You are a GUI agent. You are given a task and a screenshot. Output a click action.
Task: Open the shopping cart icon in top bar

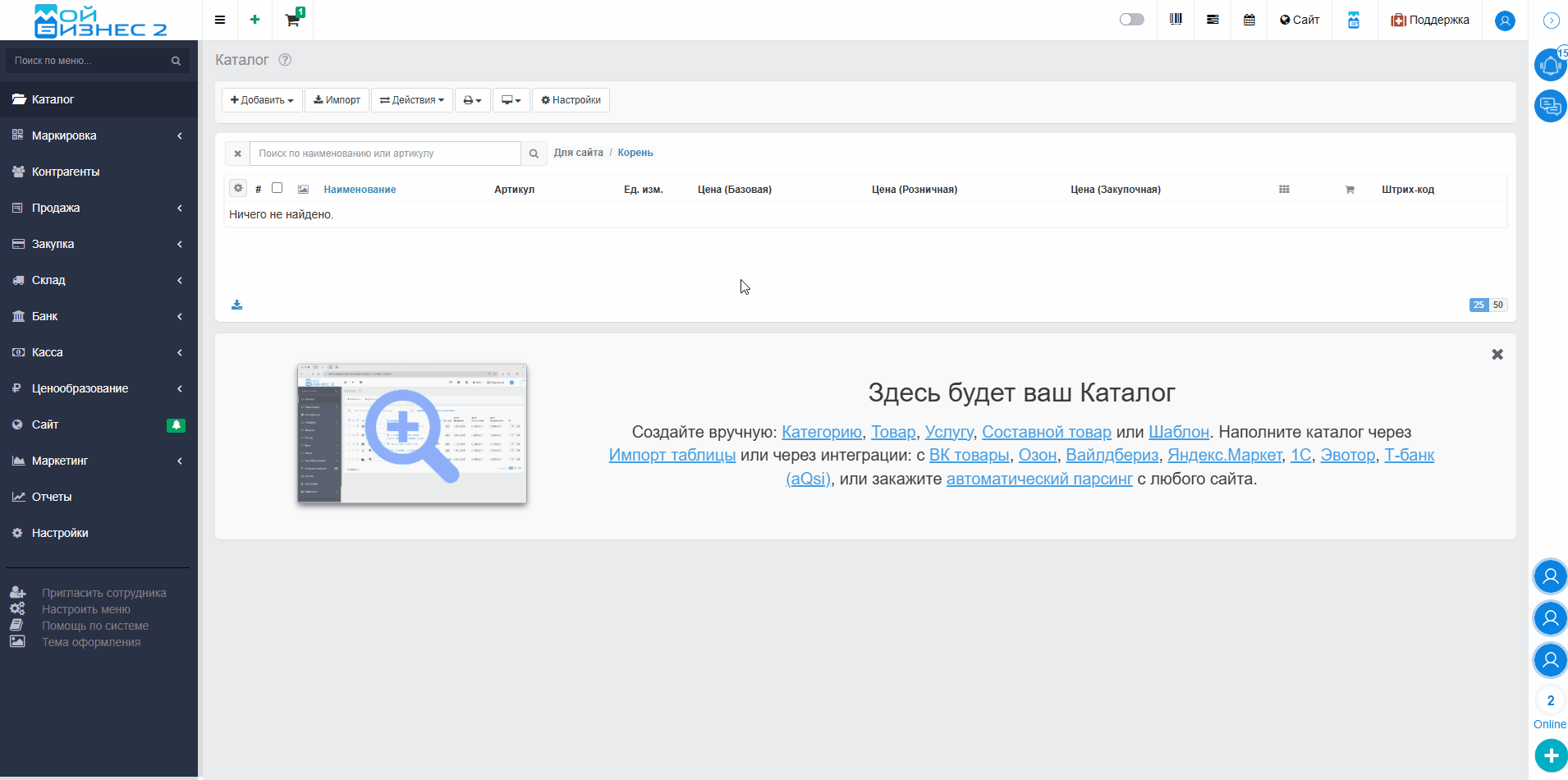pos(292,20)
